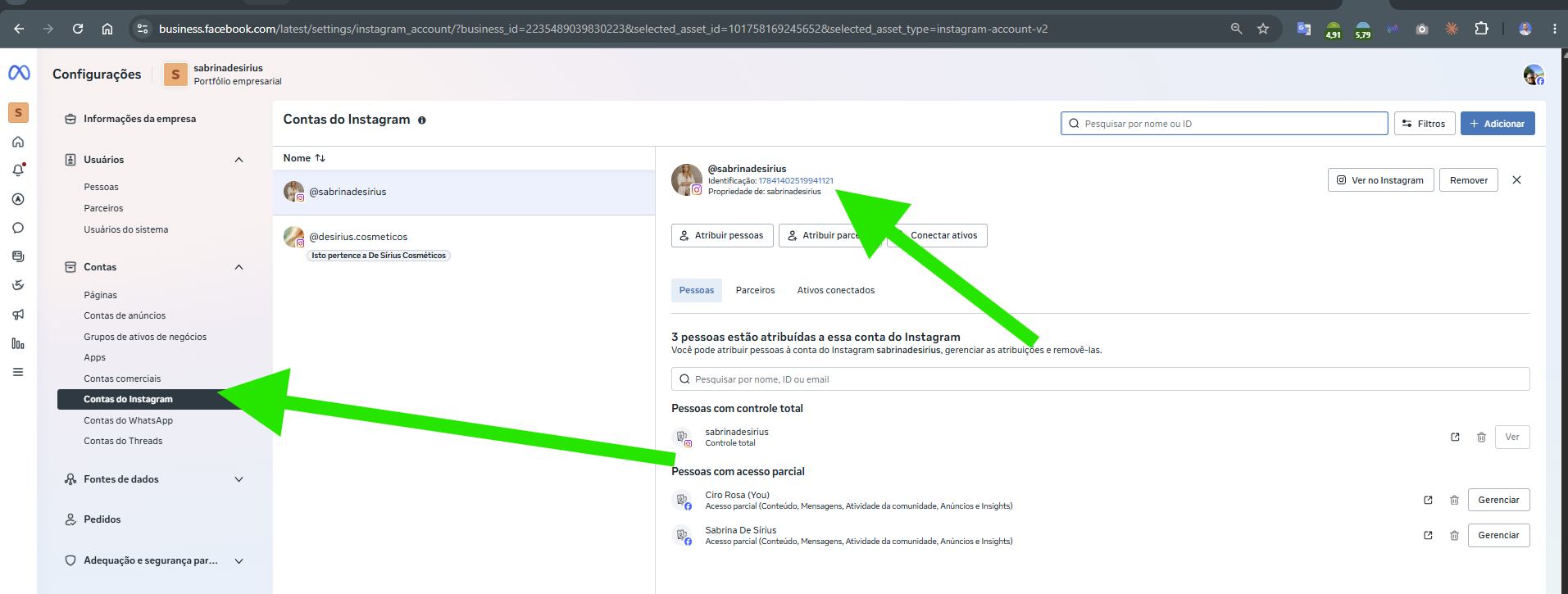Screen dimensions: 1568x594
Task: Open external link icon for Ciro Rosa
Action: 1428,500
